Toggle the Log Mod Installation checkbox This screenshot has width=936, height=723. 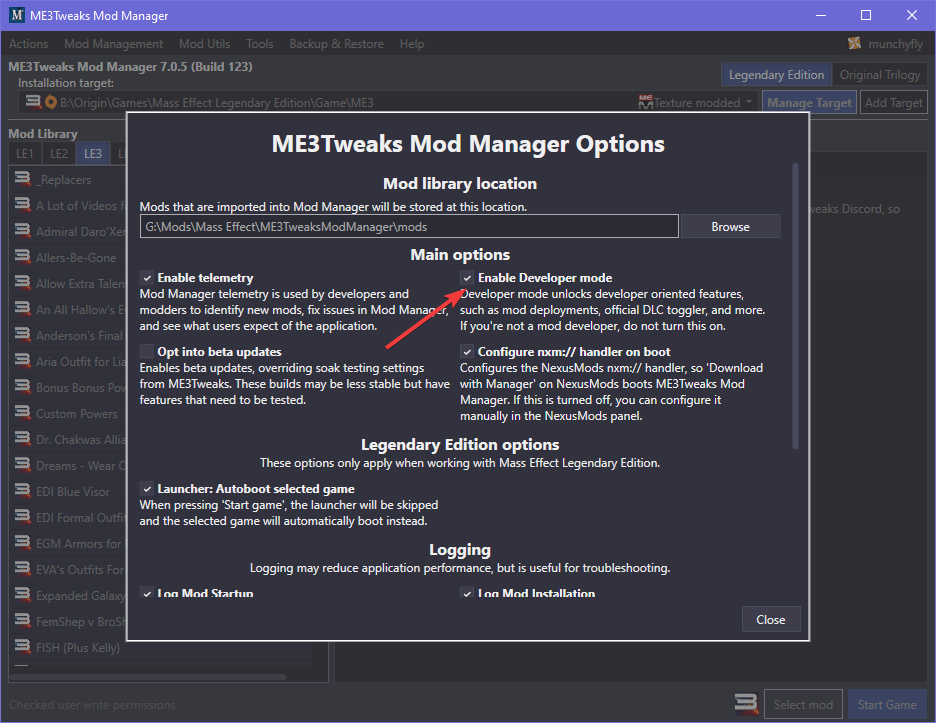(x=467, y=592)
